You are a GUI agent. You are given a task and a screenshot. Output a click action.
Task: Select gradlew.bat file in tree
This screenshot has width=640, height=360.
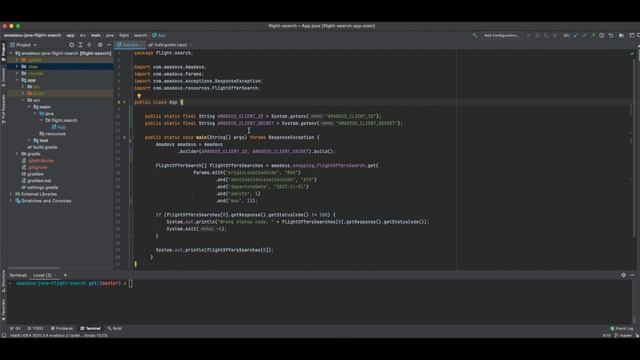pyautogui.click(x=37, y=181)
